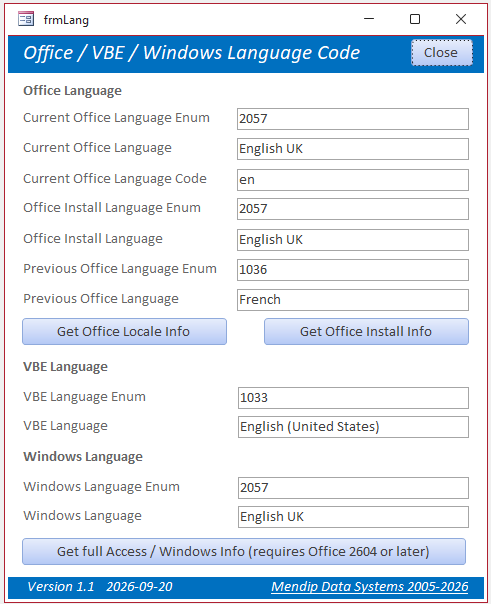Click the frmLang title text
491x604 pixels.
pyautogui.click(x=66, y=20)
